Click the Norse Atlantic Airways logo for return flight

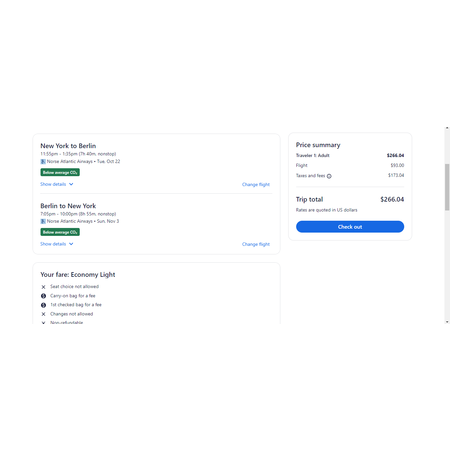coord(43,221)
